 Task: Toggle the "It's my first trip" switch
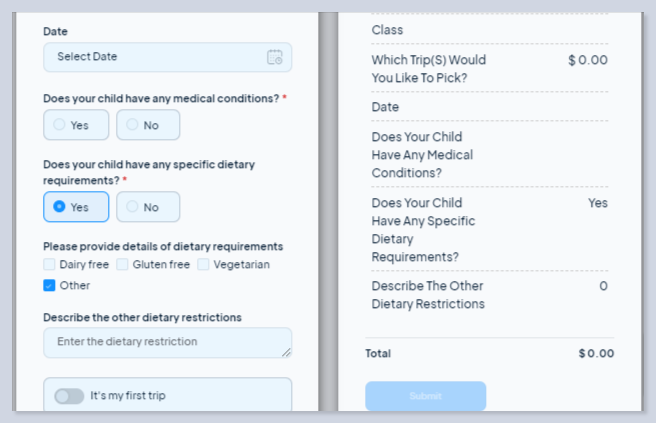point(69,396)
